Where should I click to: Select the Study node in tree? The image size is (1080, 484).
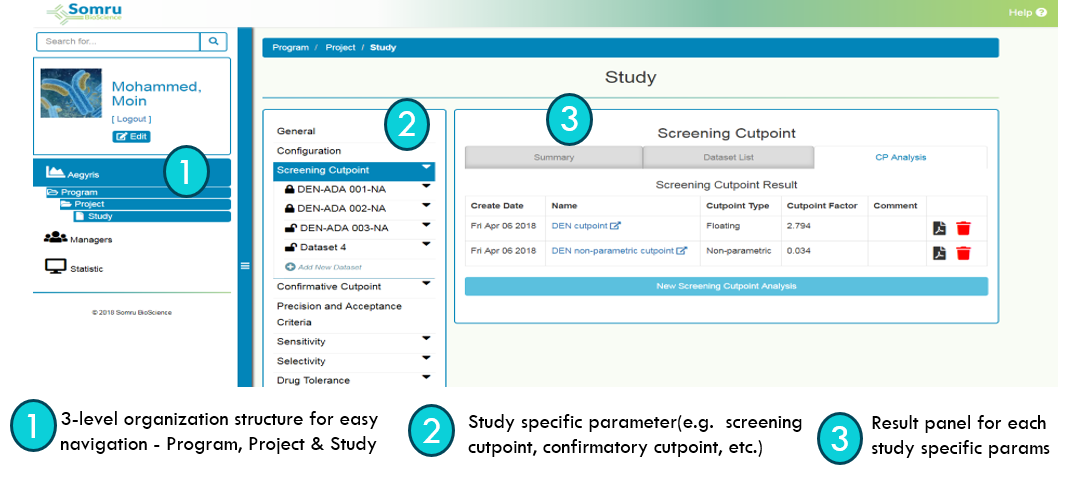[99, 216]
